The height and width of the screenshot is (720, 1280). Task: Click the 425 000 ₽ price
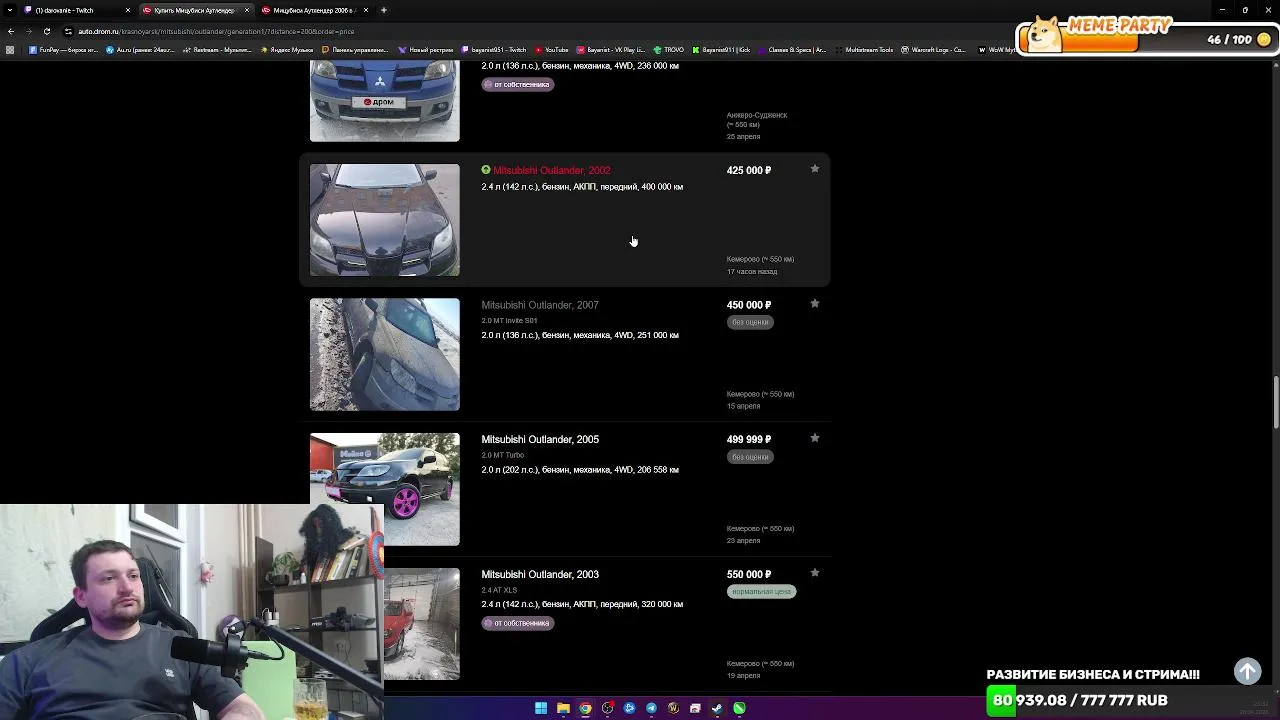tap(749, 170)
